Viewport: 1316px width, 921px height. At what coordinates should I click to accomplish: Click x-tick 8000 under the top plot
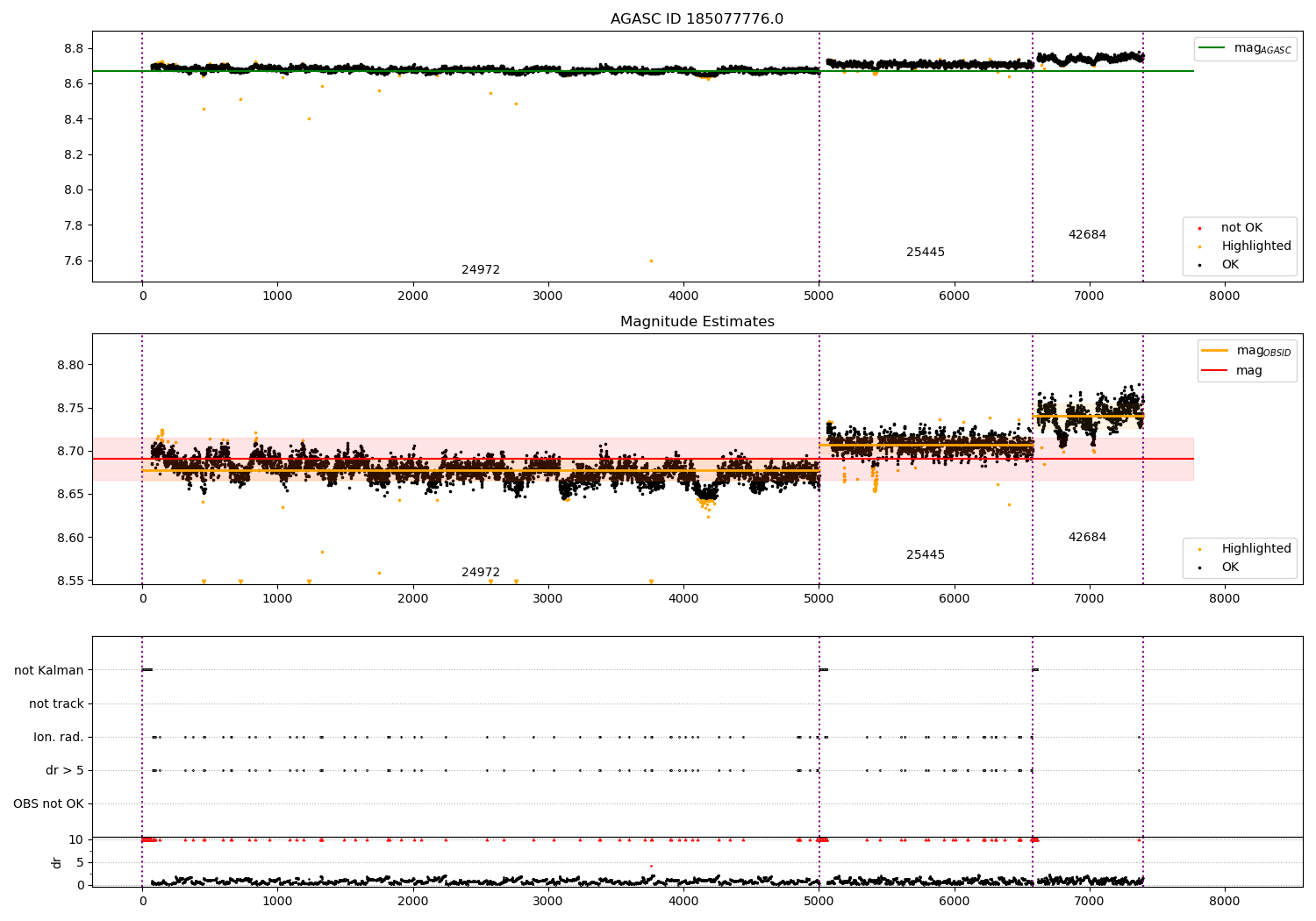[x=1225, y=296]
